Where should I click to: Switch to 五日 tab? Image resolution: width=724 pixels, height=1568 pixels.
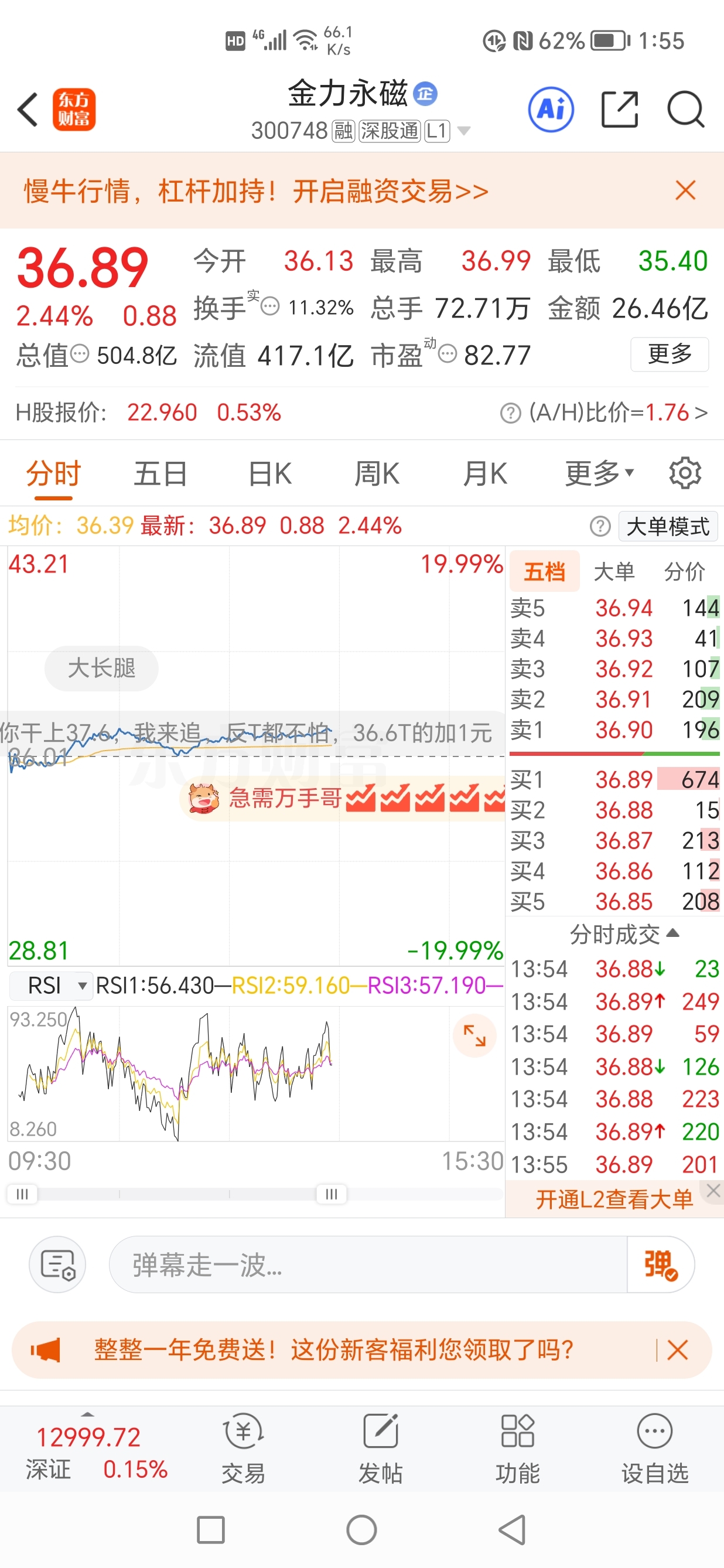click(x=160, y=473)
